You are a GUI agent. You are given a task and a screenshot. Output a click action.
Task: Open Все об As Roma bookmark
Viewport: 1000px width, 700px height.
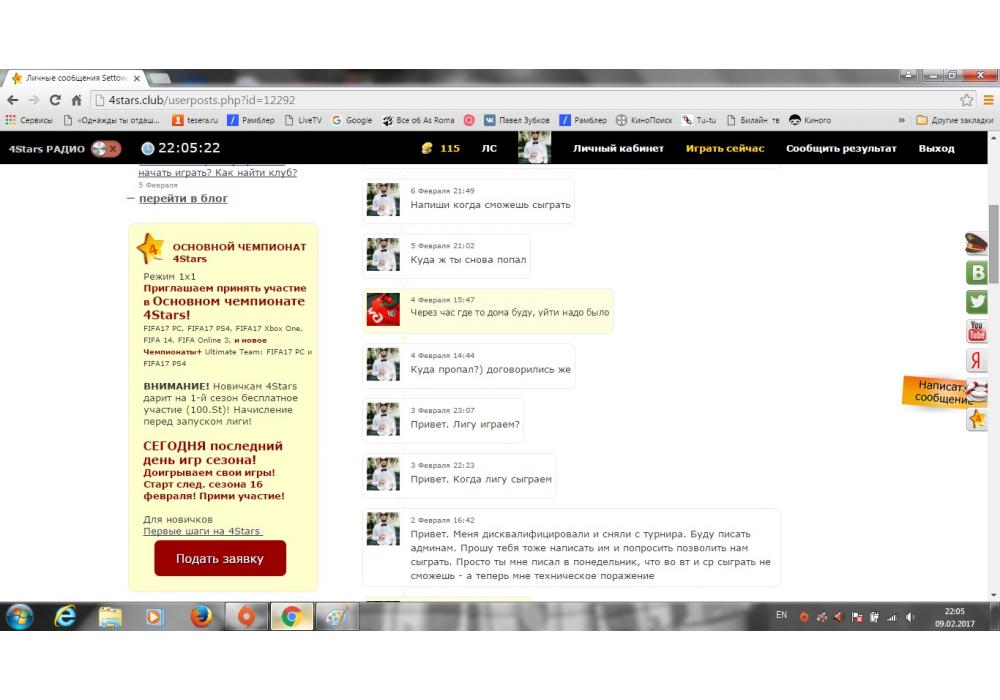pos(418,120)
